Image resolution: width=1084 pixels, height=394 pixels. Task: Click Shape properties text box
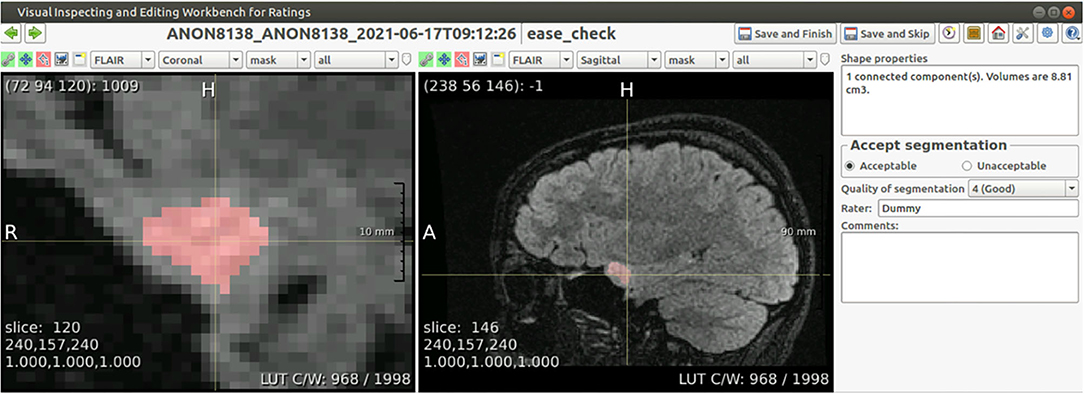tap(960, 100)
